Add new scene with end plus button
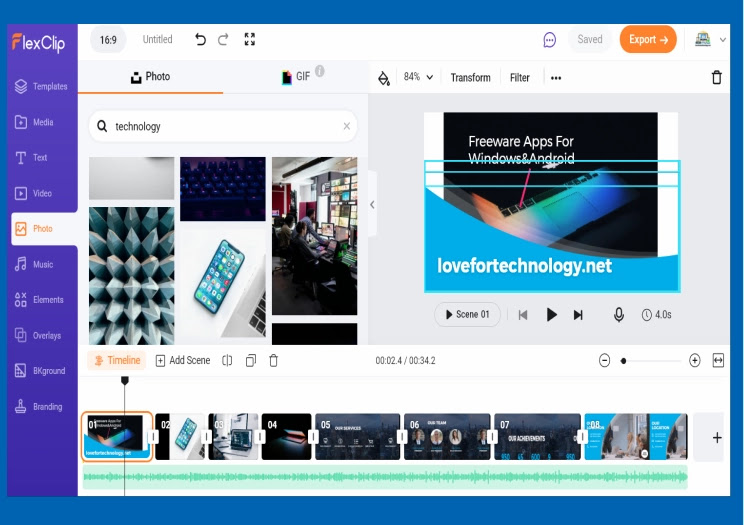 pyautogui.click(x=717, y=437)
